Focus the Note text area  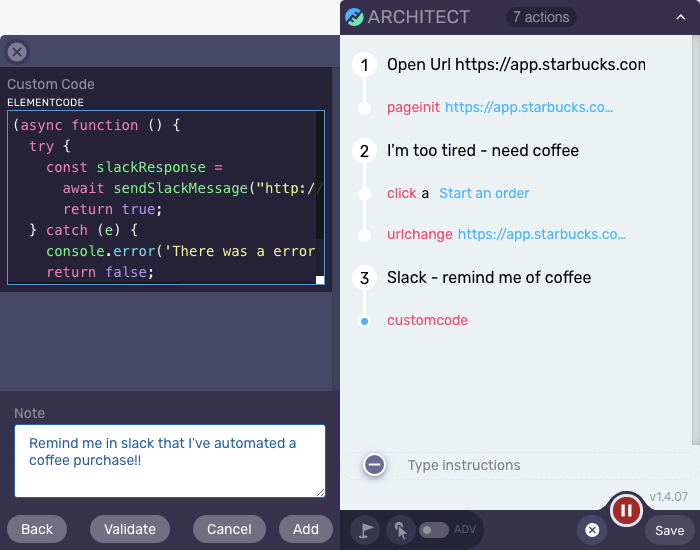point(170,461)
